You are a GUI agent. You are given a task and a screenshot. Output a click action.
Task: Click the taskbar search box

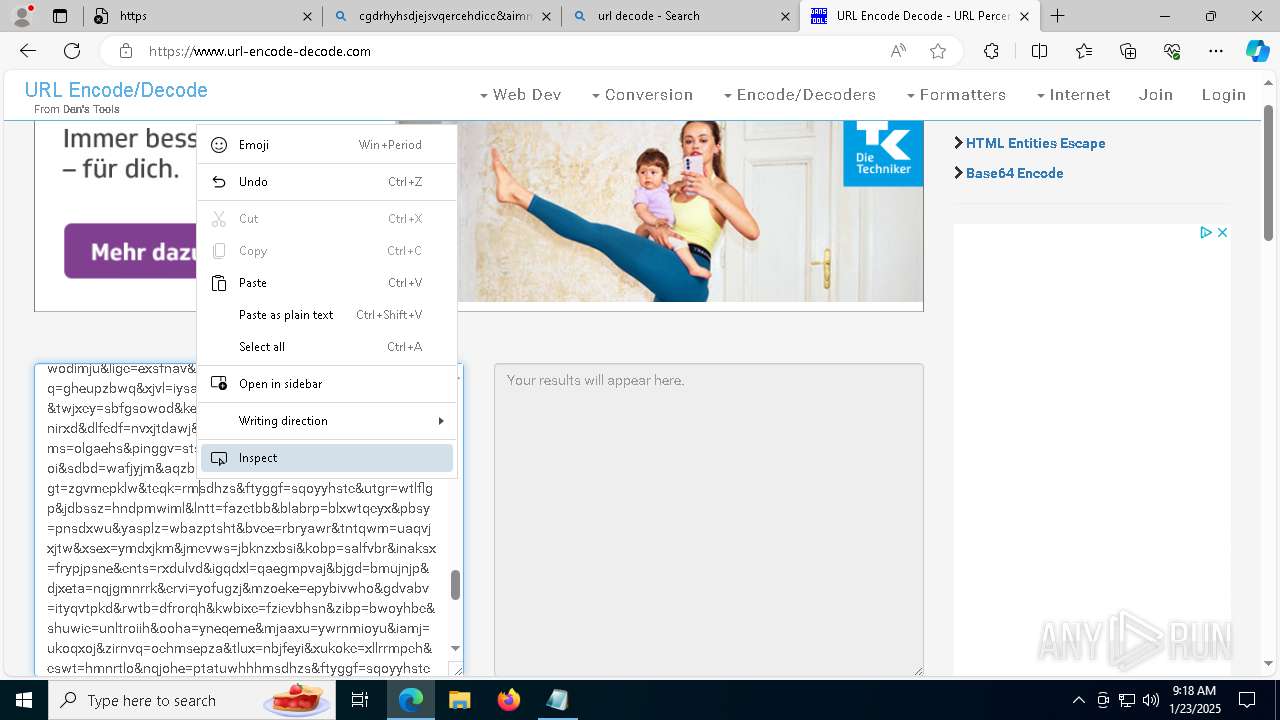(x=190, y=700)
